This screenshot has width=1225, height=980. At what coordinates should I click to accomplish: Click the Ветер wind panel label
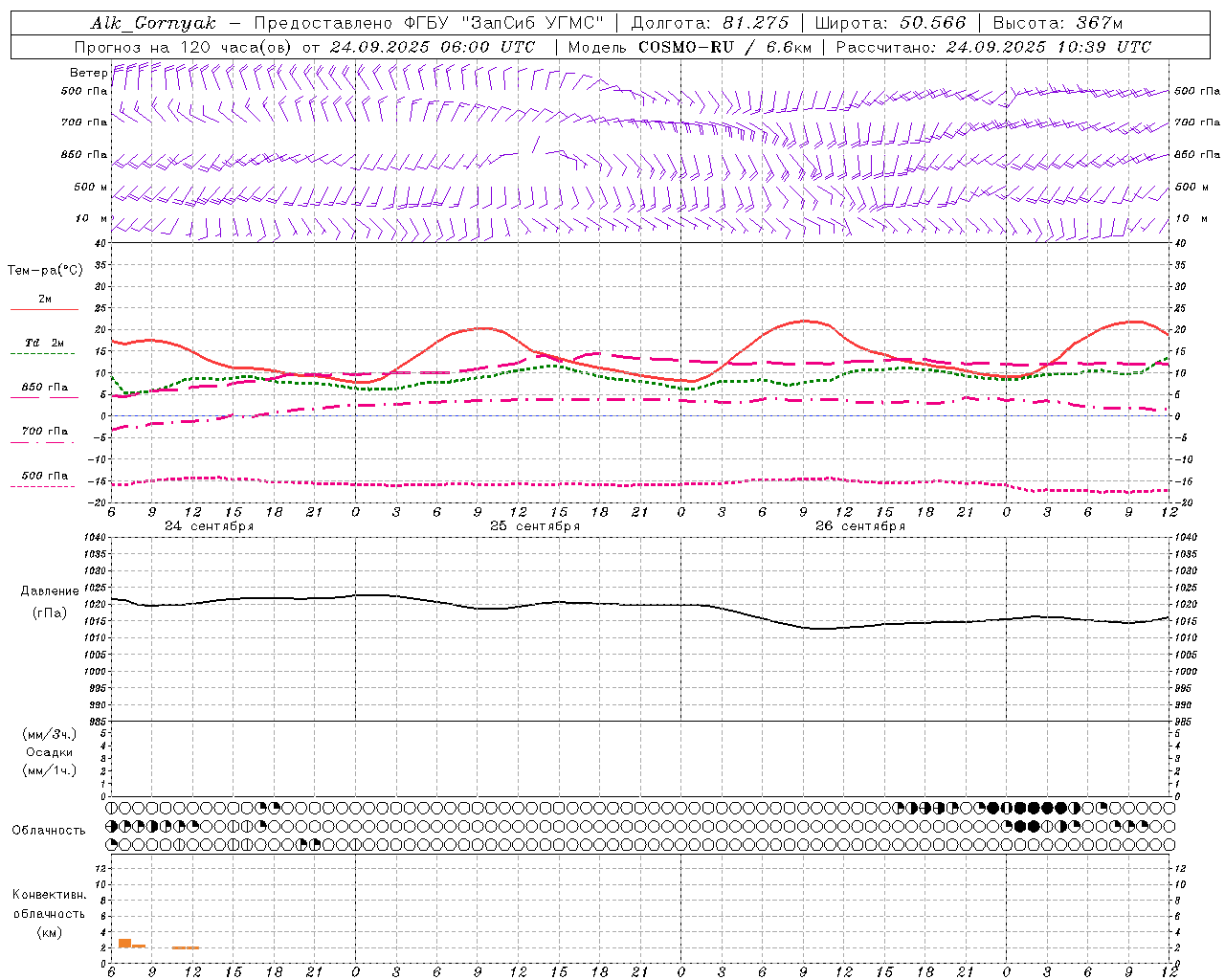[x=88, y=73]
